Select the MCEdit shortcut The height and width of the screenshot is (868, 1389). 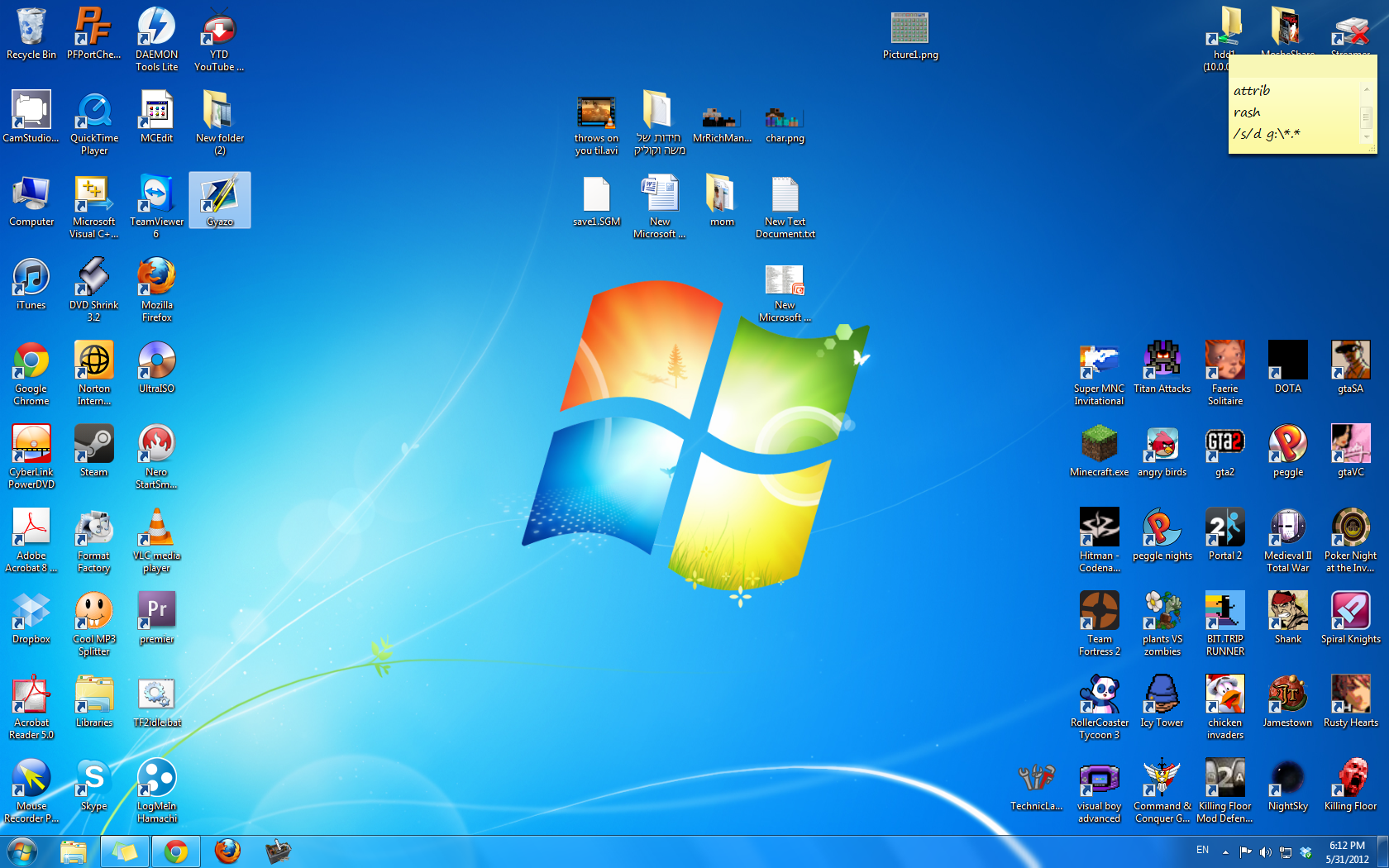point(157,117)
